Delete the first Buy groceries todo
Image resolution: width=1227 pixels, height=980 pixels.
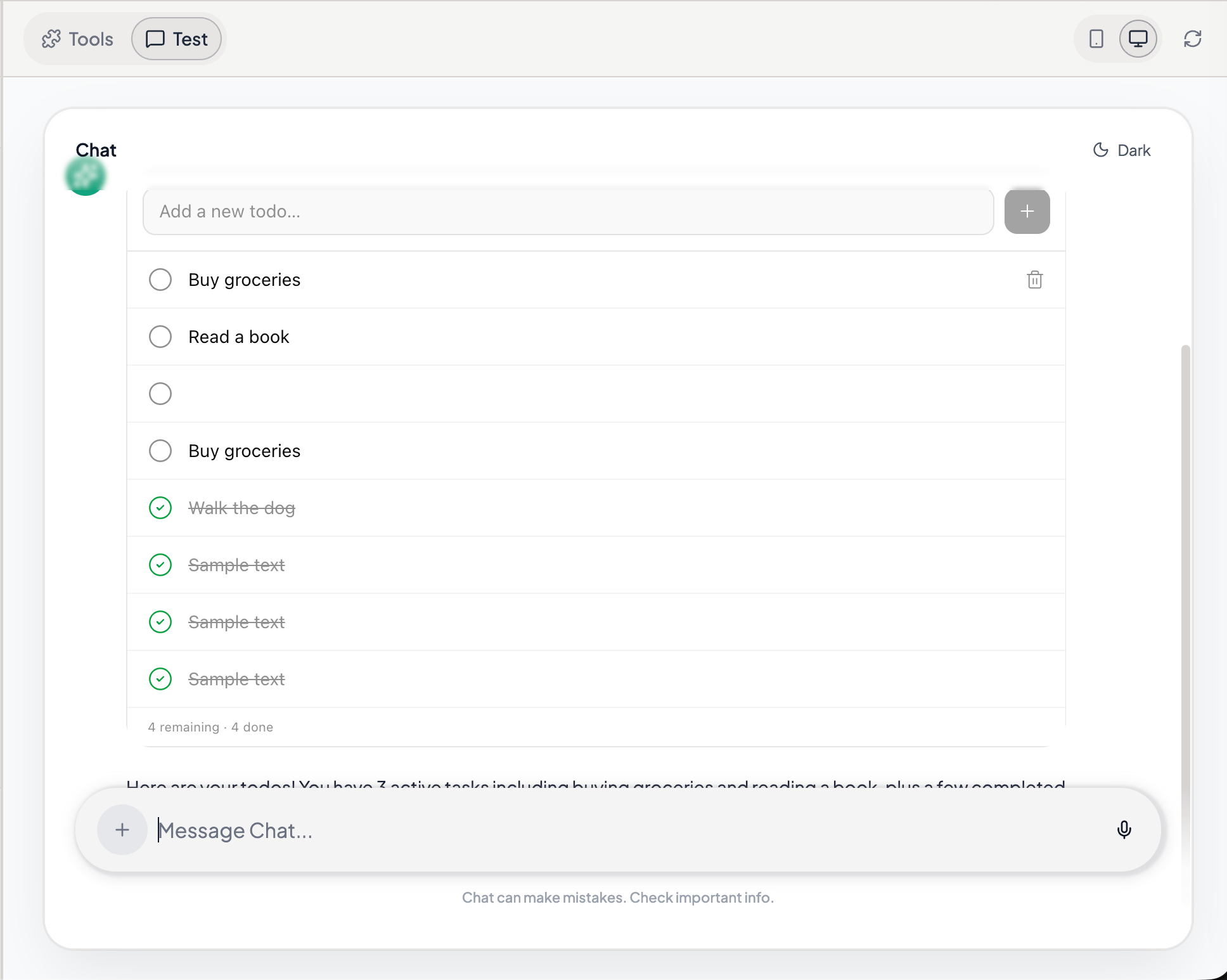(x=1034, y=280)
